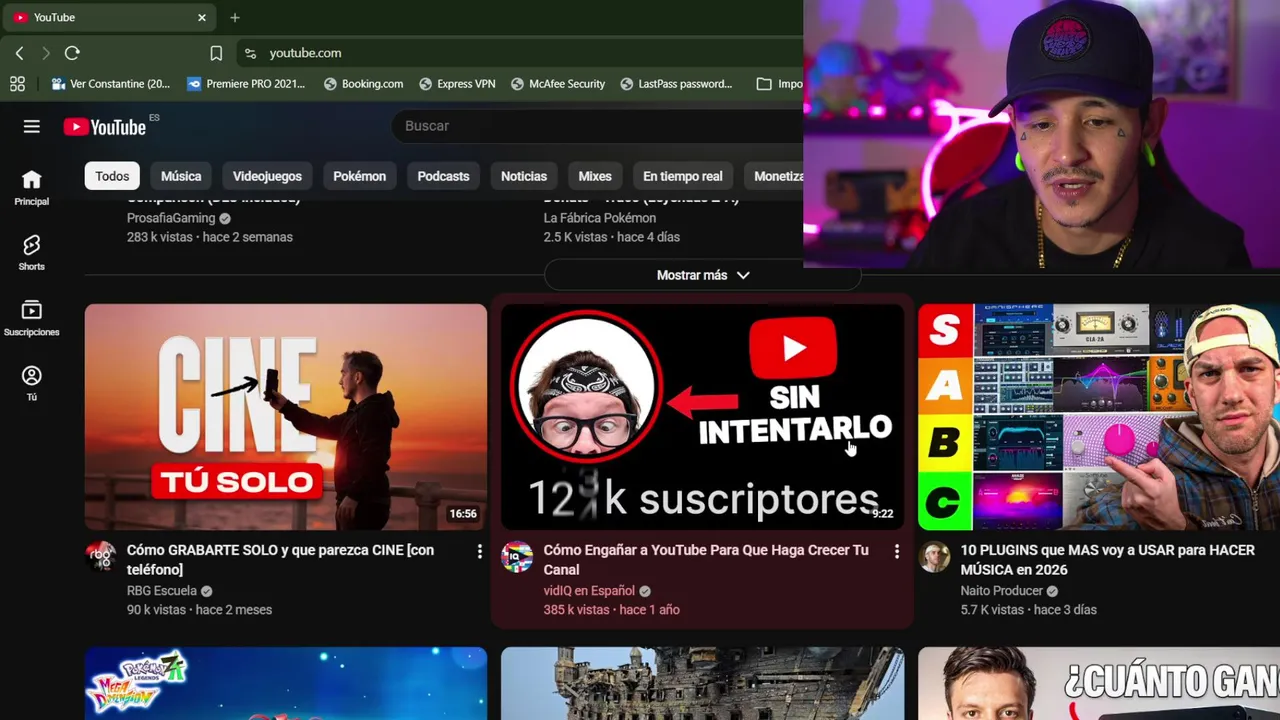Reload the page
The width and height of the screenshot is (1280, 720).
pos(72,53)
